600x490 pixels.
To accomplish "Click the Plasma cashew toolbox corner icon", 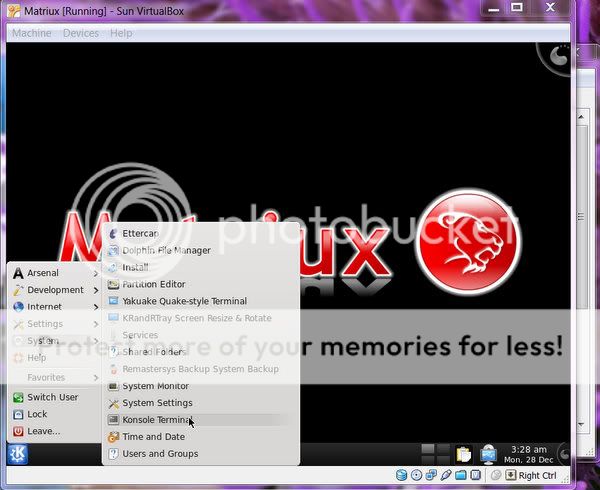I will click(x=558, y=57).
